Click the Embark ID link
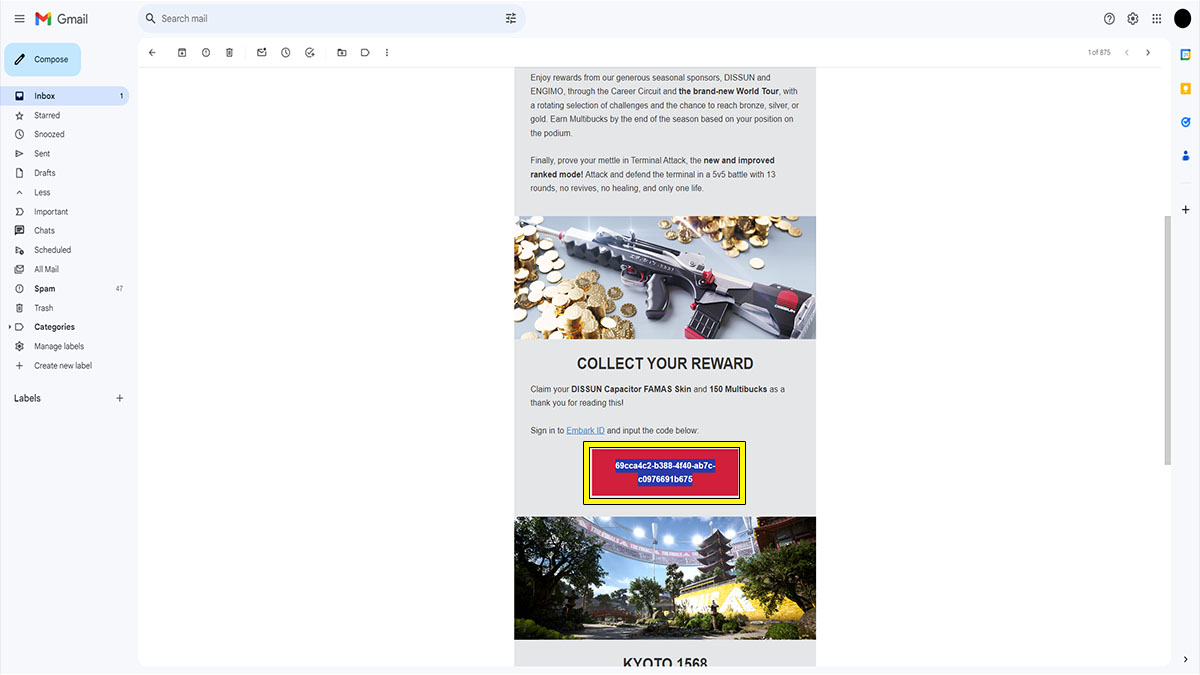This screenshot has height=675, width=1200. (585, 429)
